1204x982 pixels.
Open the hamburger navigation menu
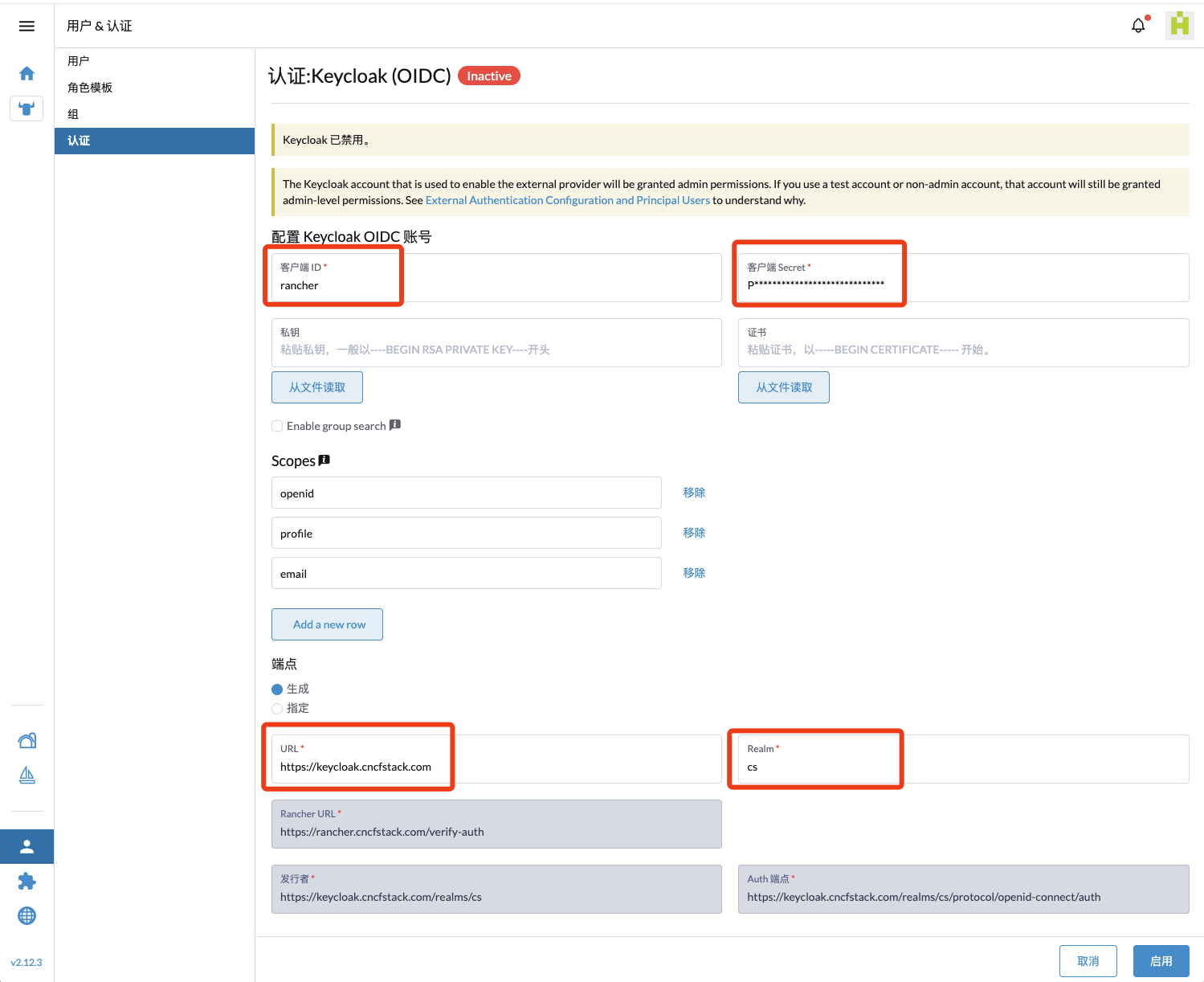(27, 27)
